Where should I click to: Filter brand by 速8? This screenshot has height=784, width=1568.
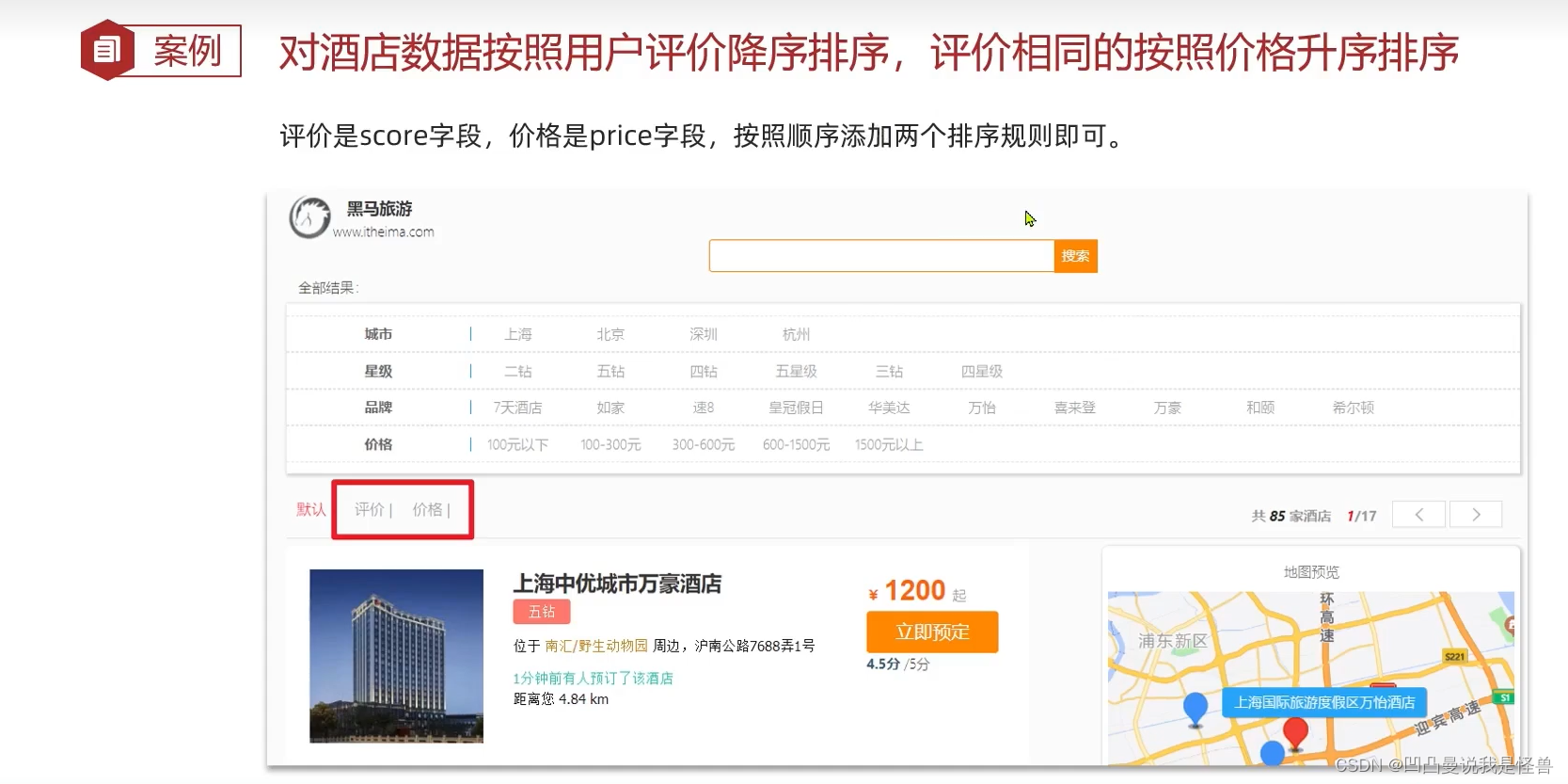(704, 408)
